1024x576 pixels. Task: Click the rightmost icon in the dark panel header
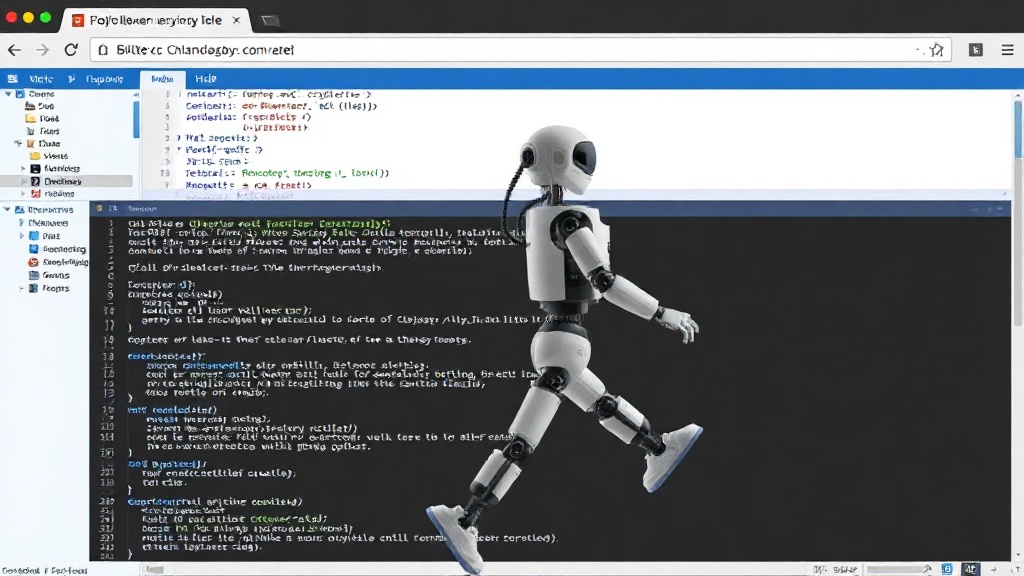pos(1000,208)
